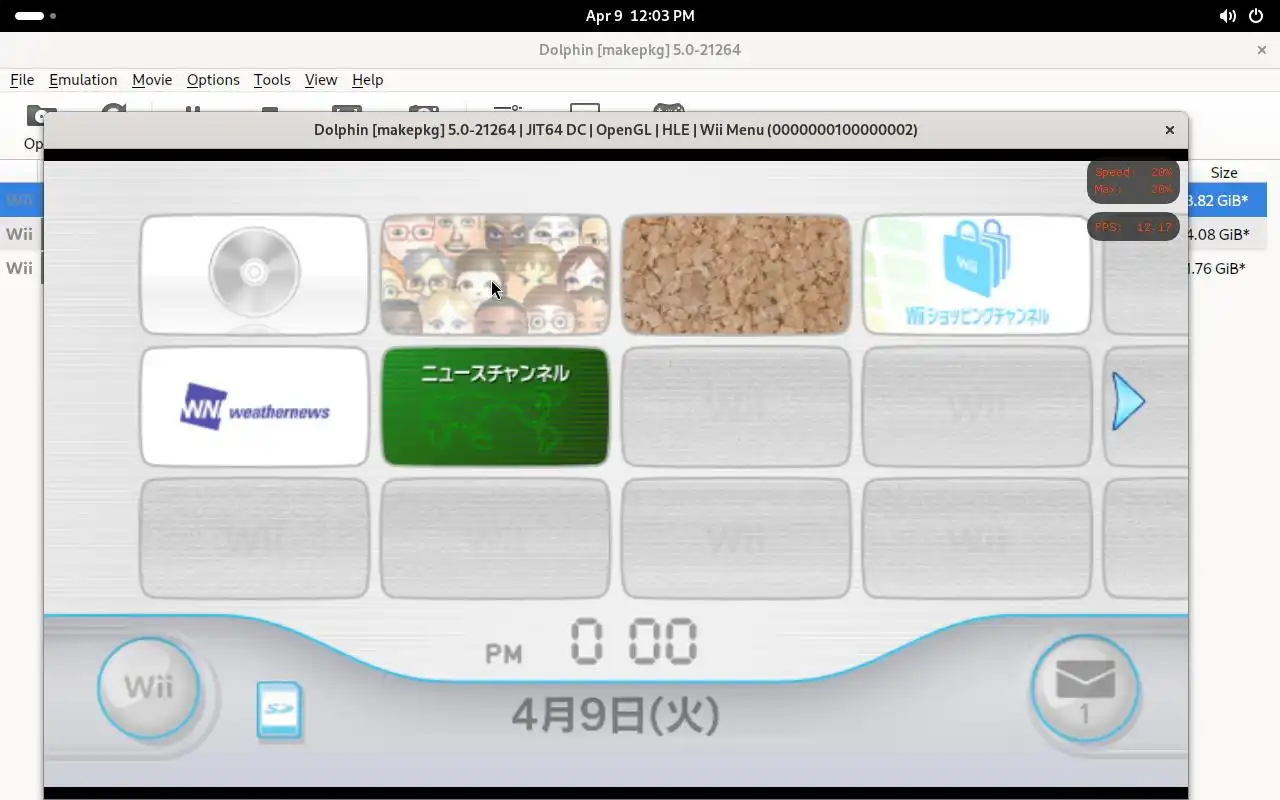Image resolution: width=1280 pixels, height=800 pixels.
Task: Open the clock and calendar panel
Action: click(x=640, y=16)
